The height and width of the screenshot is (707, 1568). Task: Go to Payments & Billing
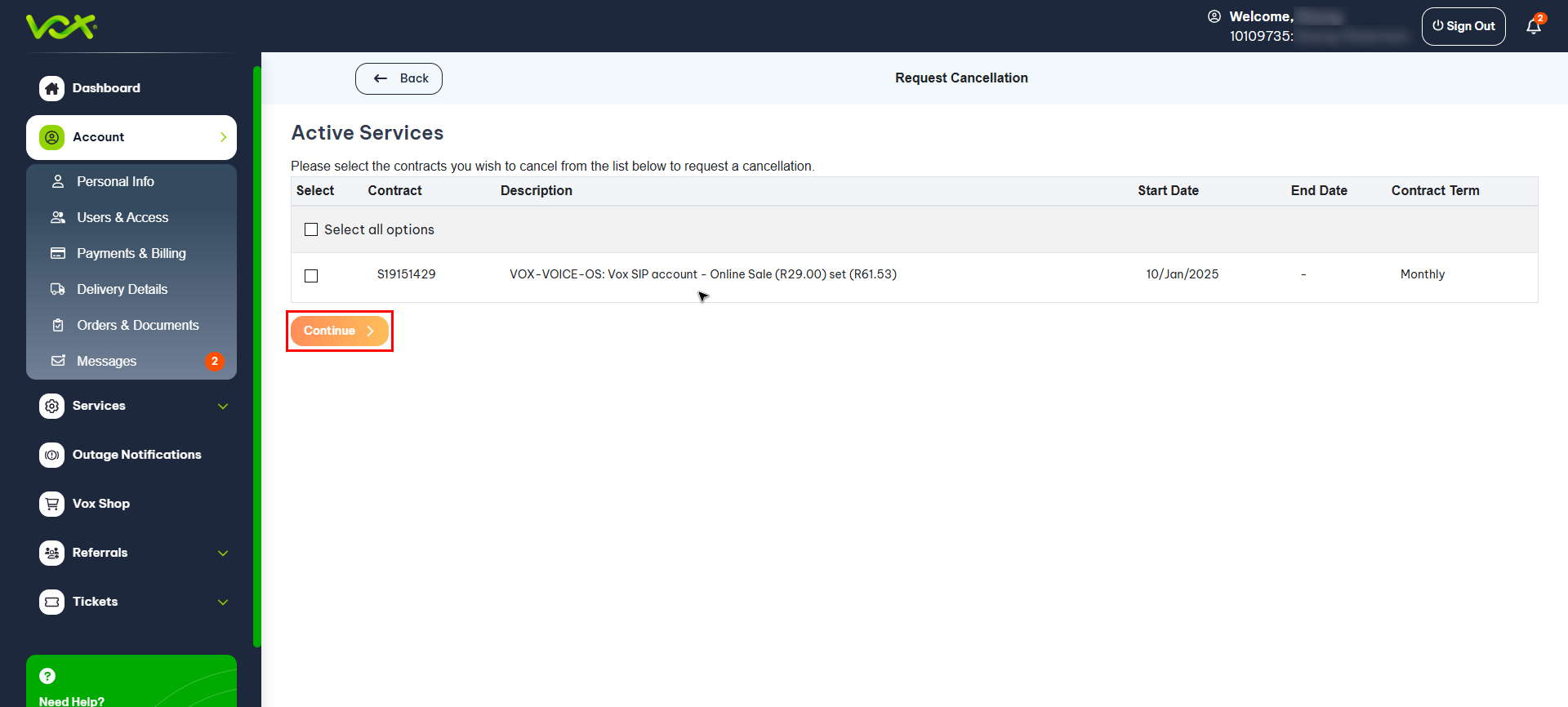pyautogui.click(x=131, y=253)
